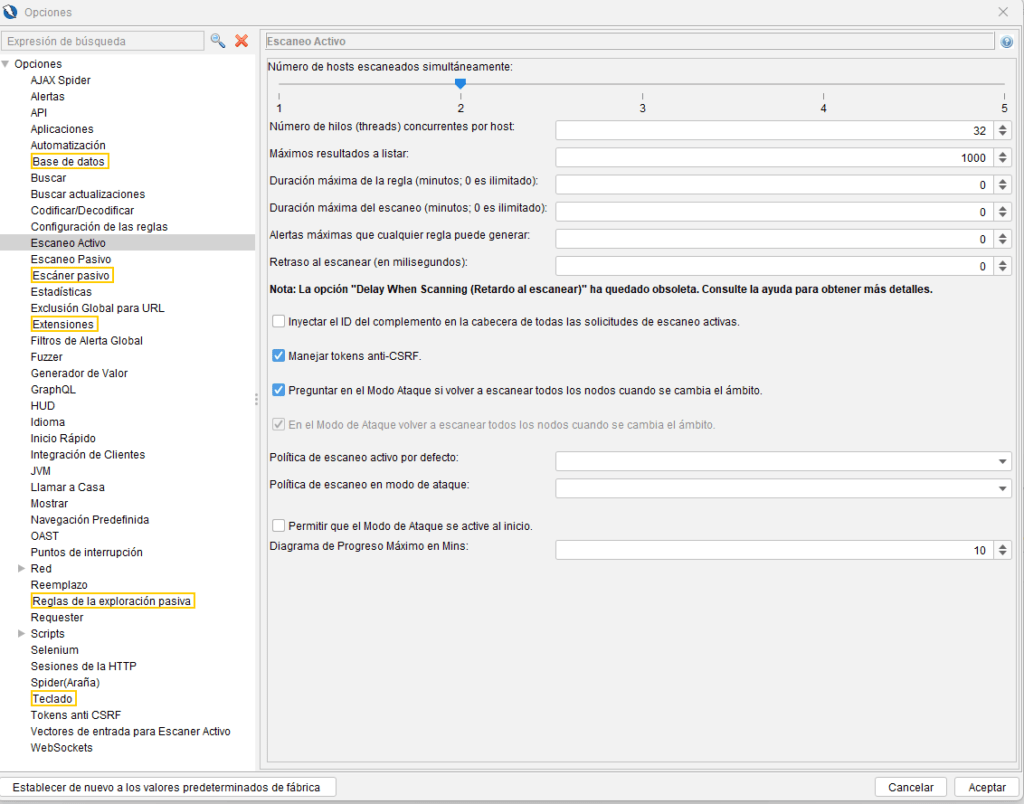This screenshot has height=804, width=1024.
Task: Toggle Permitir que el Modo de Ataque se active al inicio
Action: [279, 526]
